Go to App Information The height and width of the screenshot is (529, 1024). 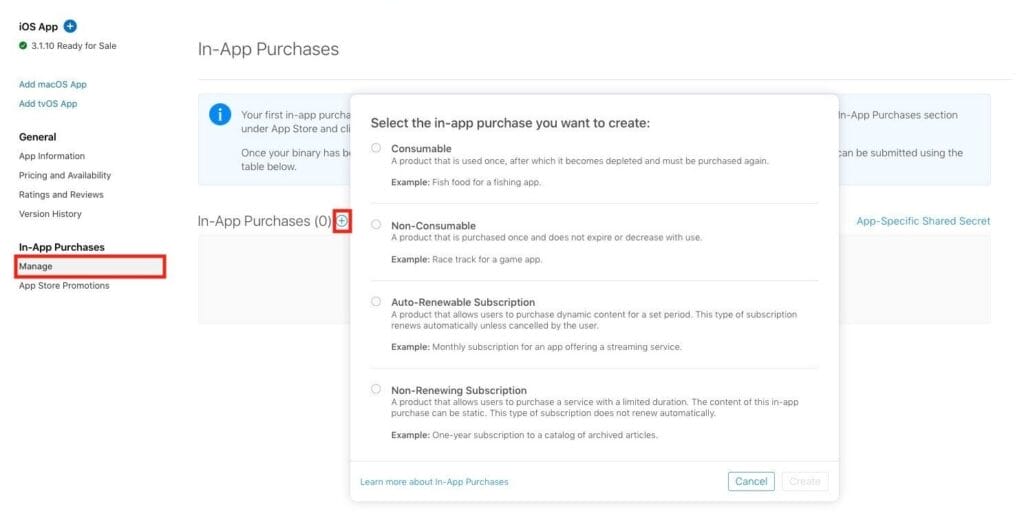(x=52, y=156)
